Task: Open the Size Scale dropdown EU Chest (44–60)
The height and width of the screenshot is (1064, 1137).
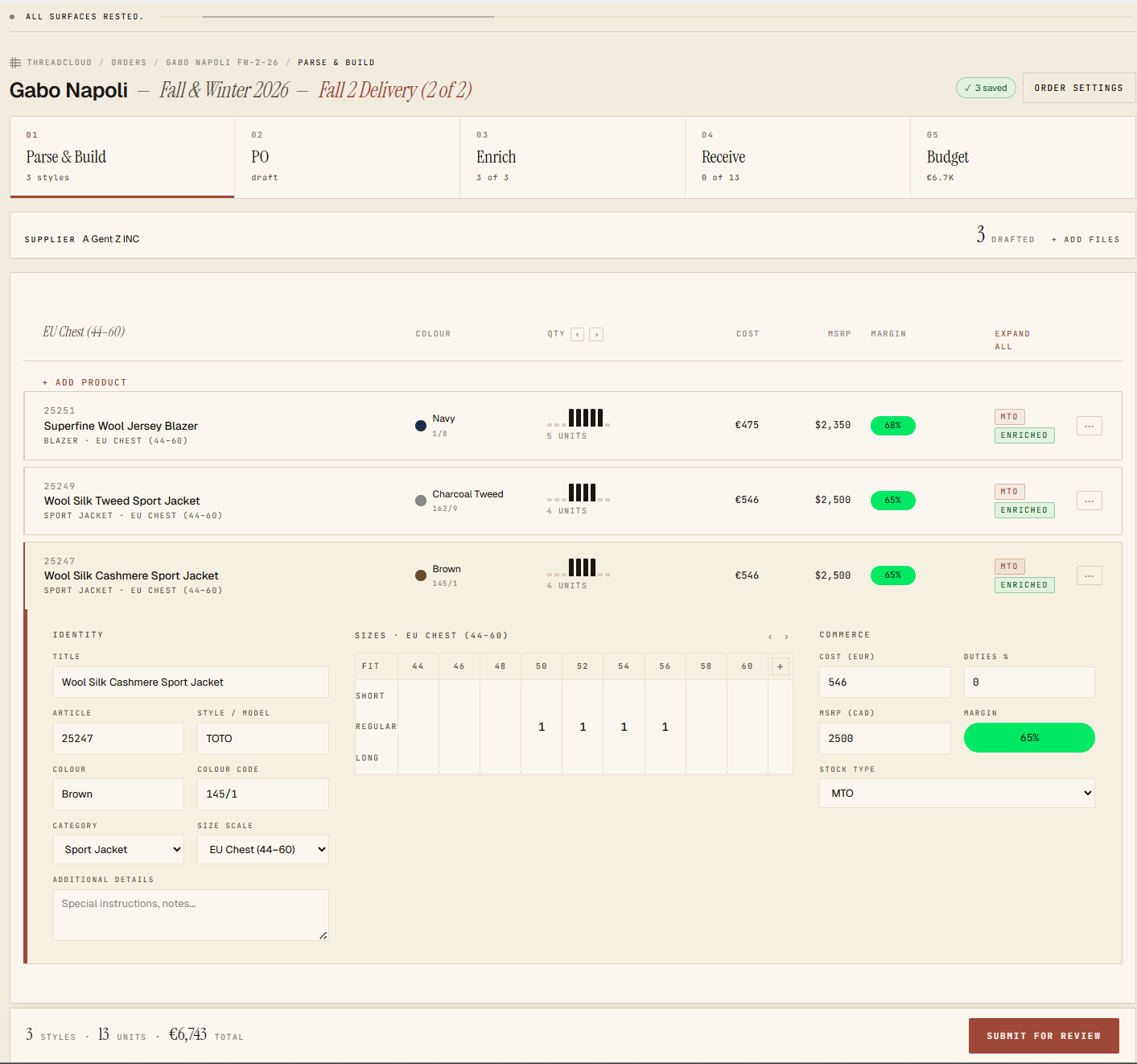Action: point(263,849)
